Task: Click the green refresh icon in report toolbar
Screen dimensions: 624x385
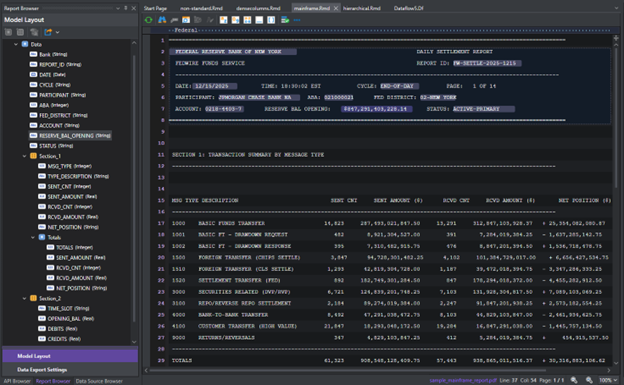Action: coord(148,20)
